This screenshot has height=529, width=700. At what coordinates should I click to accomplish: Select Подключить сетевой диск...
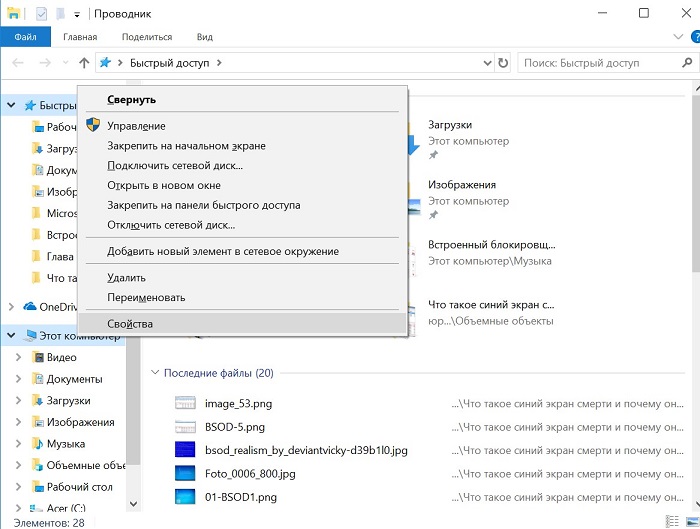point(242,166)
